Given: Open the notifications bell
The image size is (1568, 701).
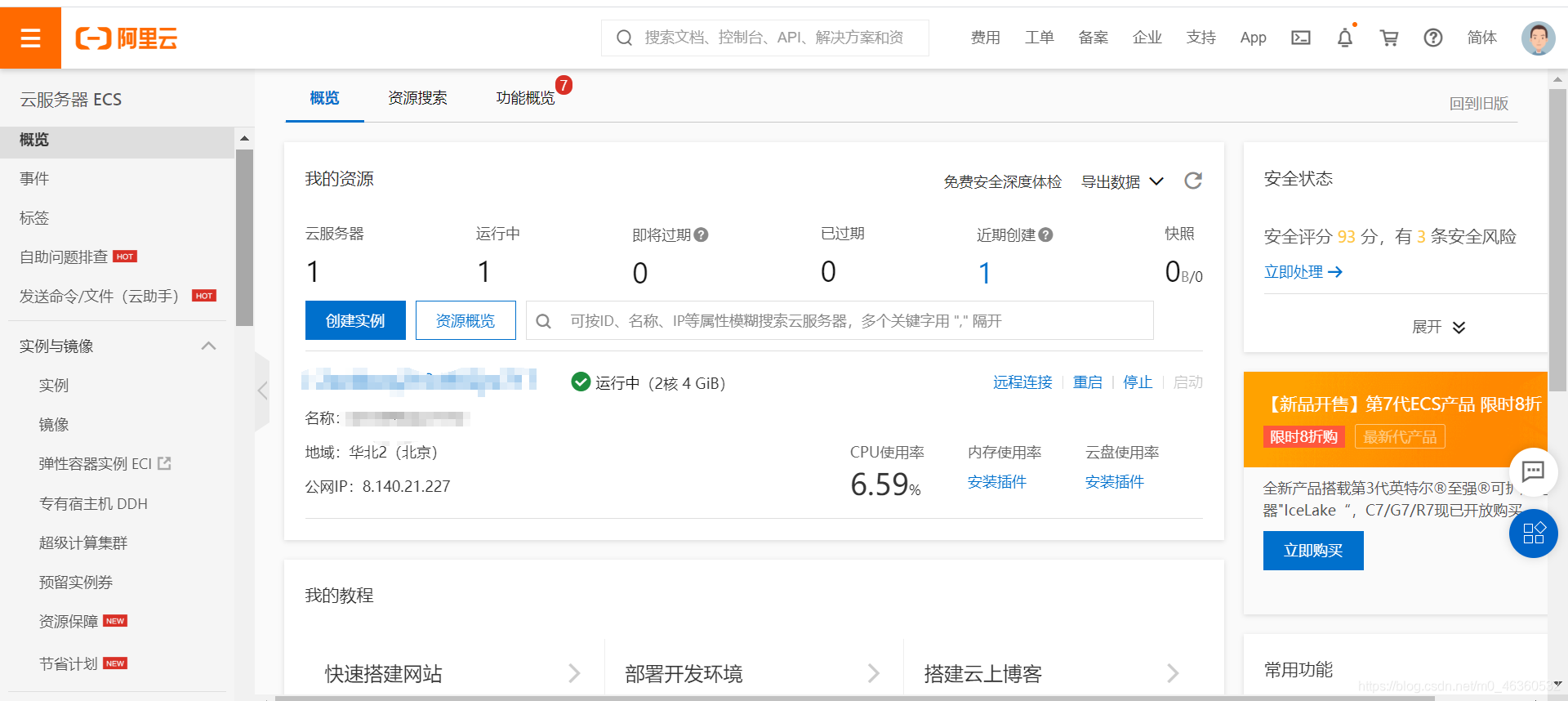Looking at the screenshot, I should point(1345,38).
